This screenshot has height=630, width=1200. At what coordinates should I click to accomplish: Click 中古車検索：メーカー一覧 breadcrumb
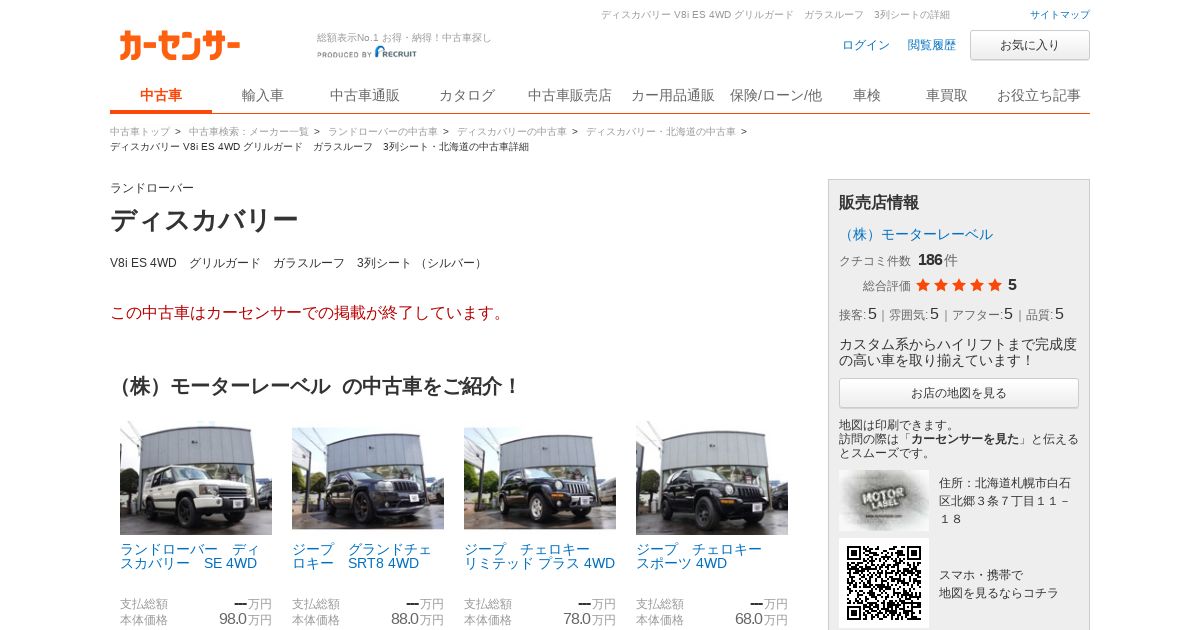point(249,132)
